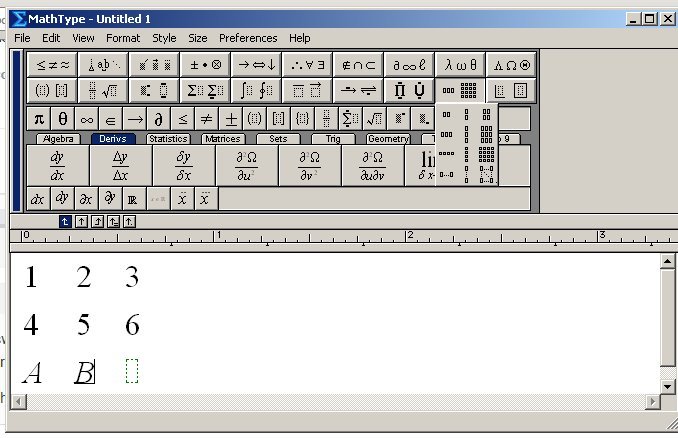Insert curly braces template from small bar
Screen dimensions: 678x438
click(x=303, y=119)
